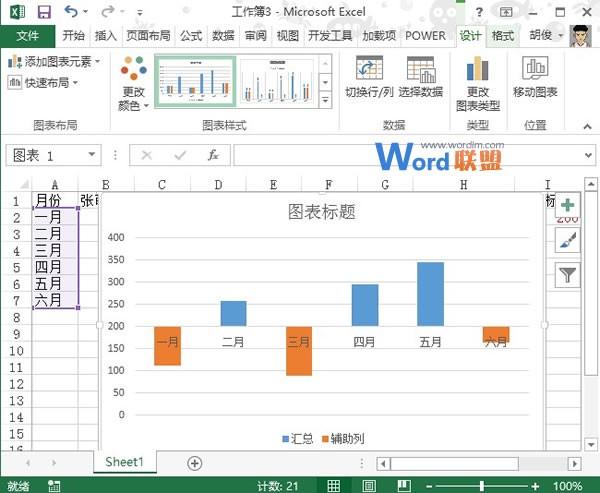Click 更改图表类型 button
This screenshot has width=600, height=493.
point(478,83)
